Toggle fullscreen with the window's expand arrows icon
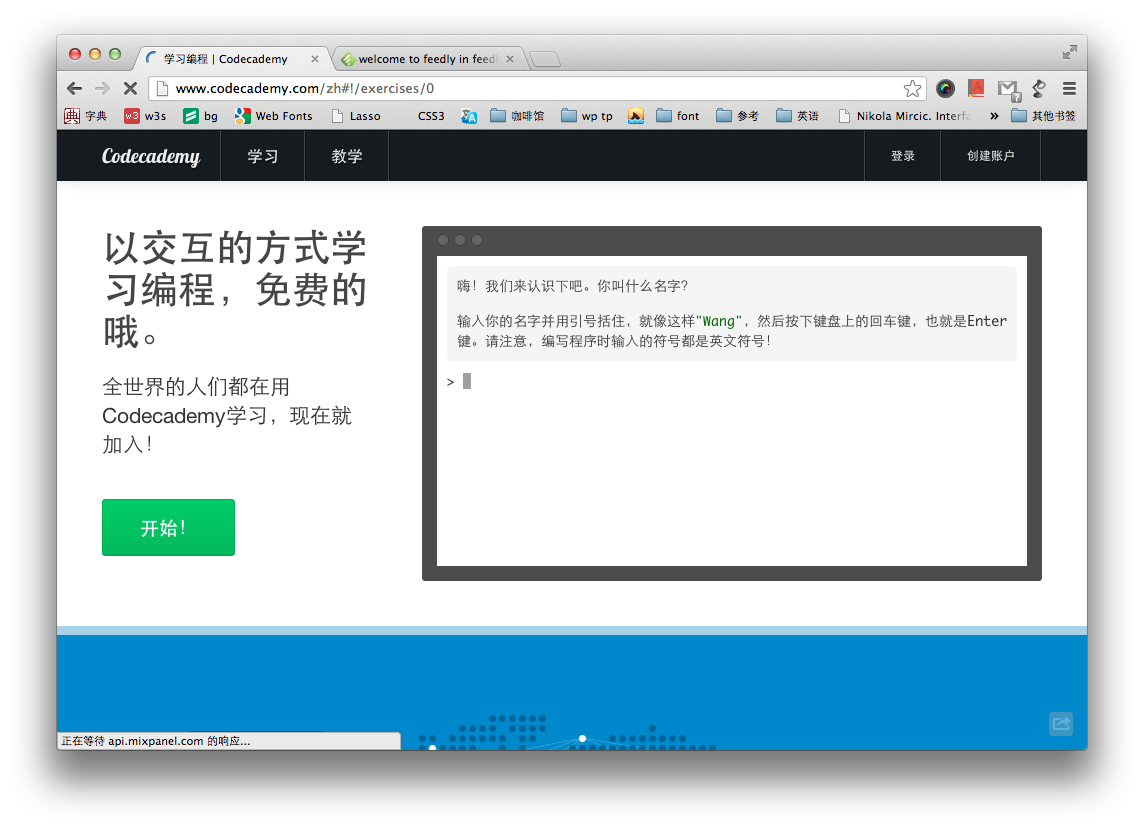Viewport: 1144px width, 829px height. tap(1070, 52)
